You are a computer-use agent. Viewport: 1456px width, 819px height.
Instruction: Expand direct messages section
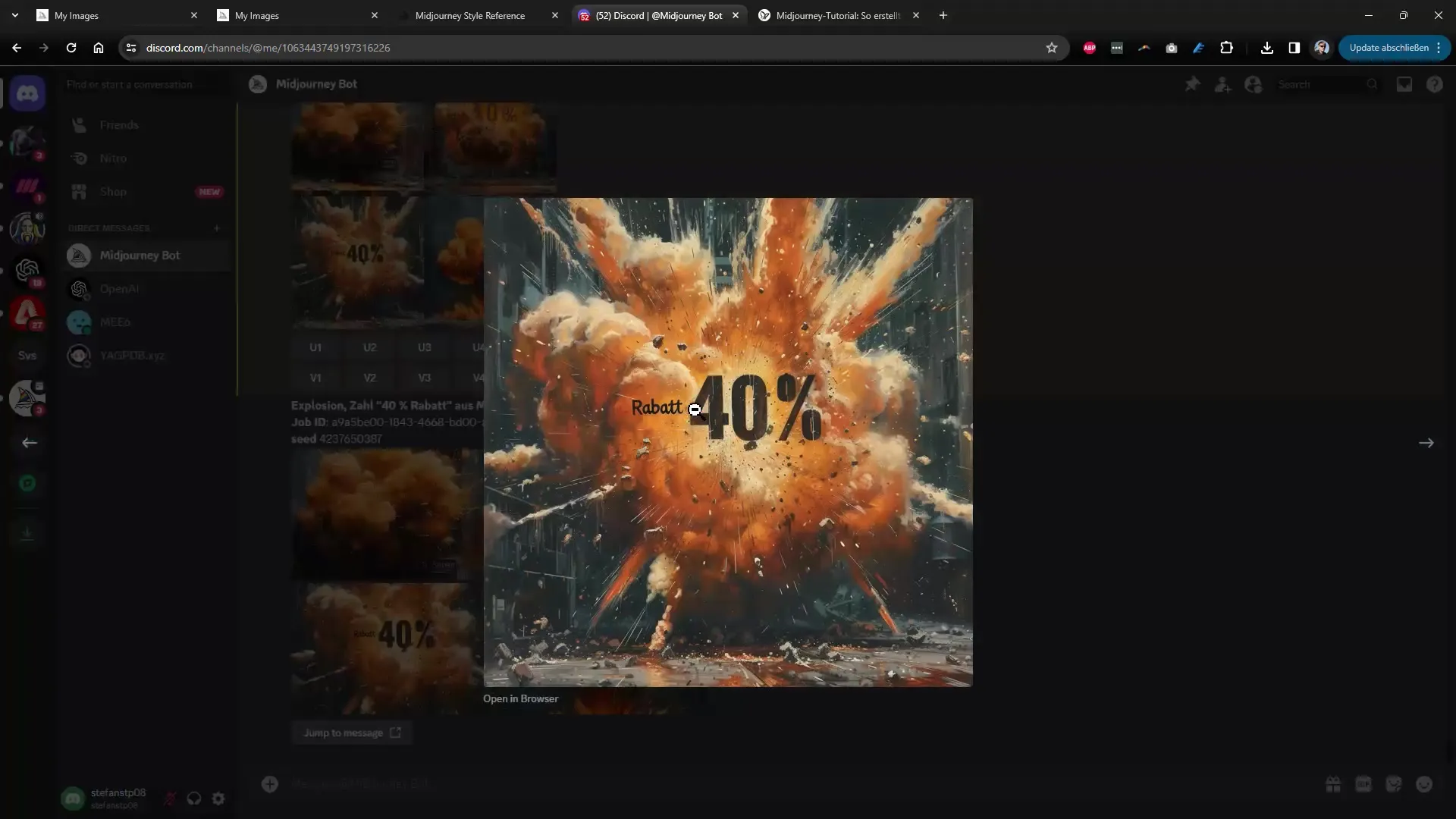pyautogui.click(x=108, y=227)
